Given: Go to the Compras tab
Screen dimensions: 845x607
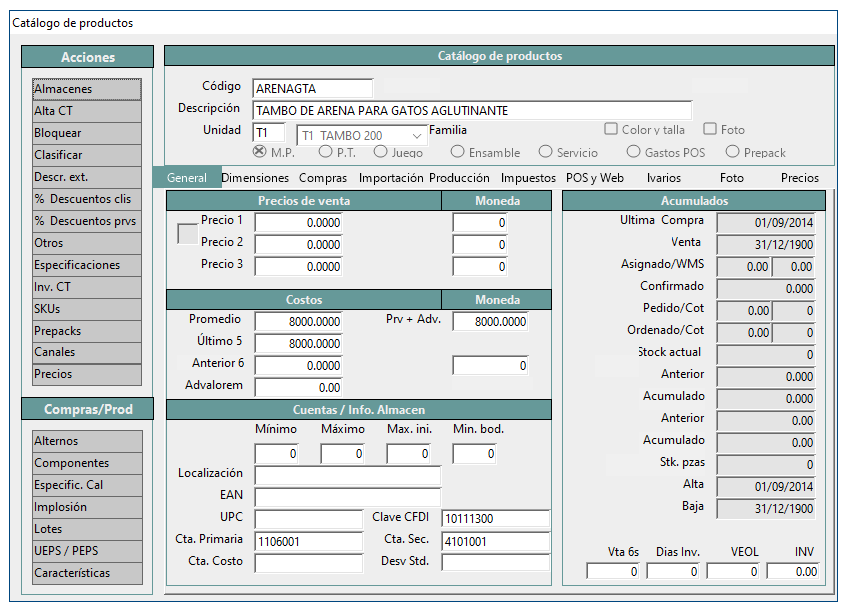Looking at the screenshot, I should coord(323,177).
